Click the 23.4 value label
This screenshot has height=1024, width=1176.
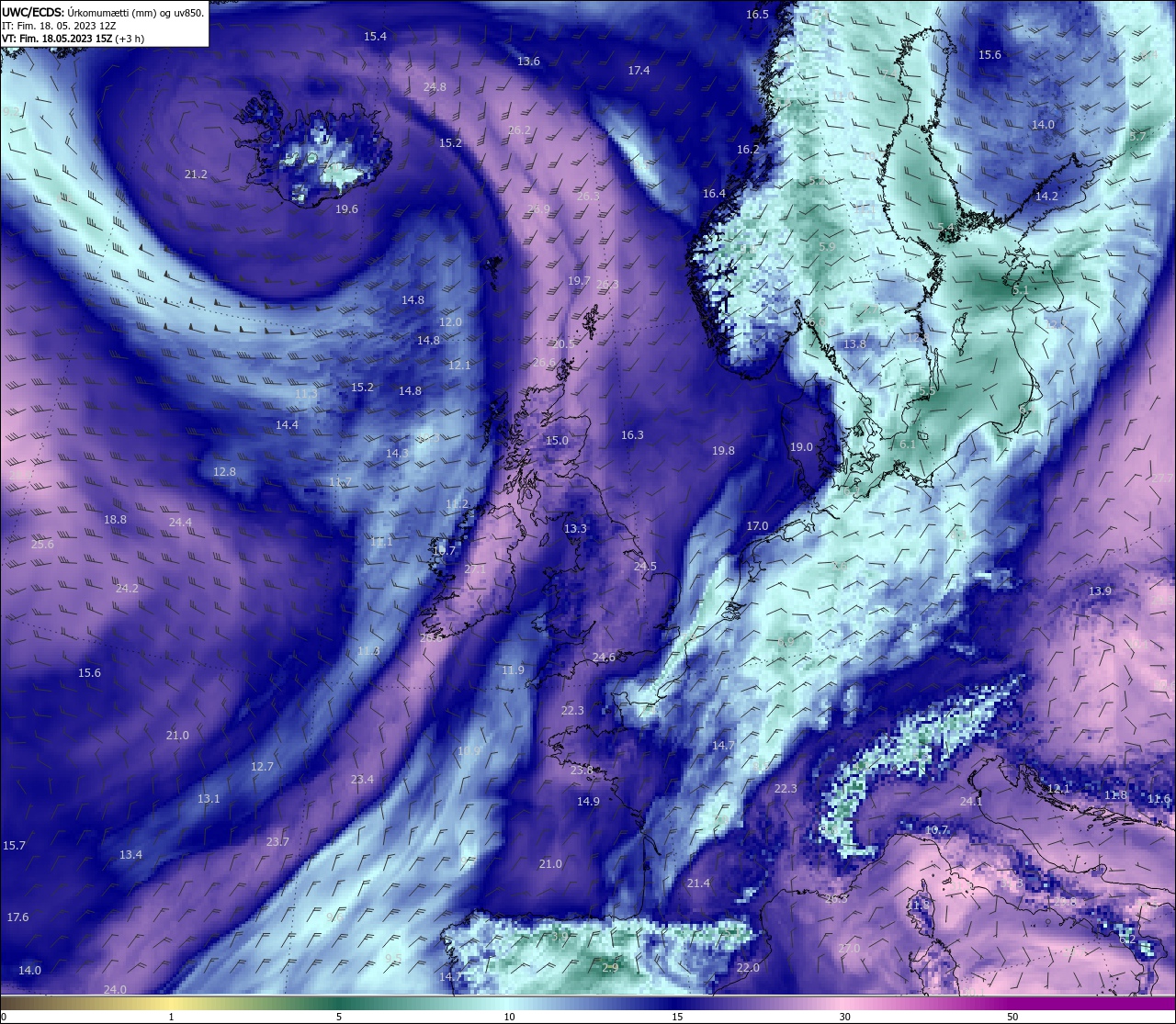(362, 780)
